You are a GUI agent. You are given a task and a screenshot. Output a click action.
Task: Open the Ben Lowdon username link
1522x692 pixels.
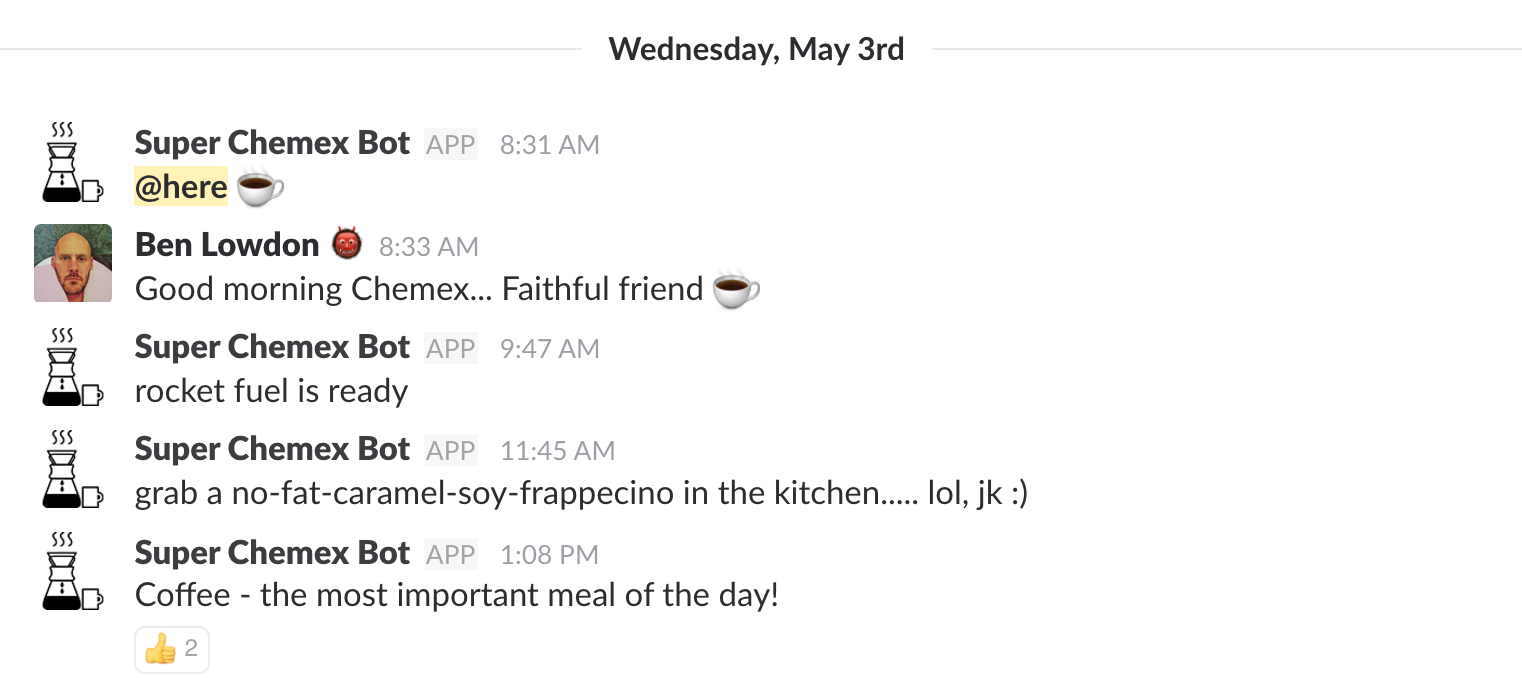coord(227,244)
